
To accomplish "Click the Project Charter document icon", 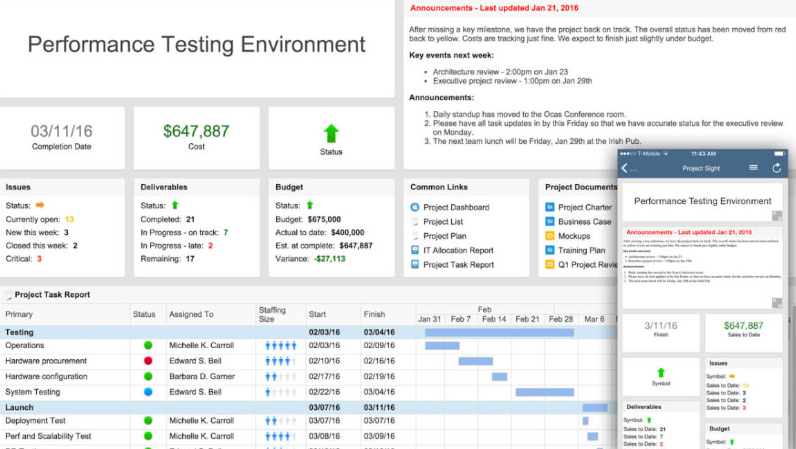I will 549,207.
